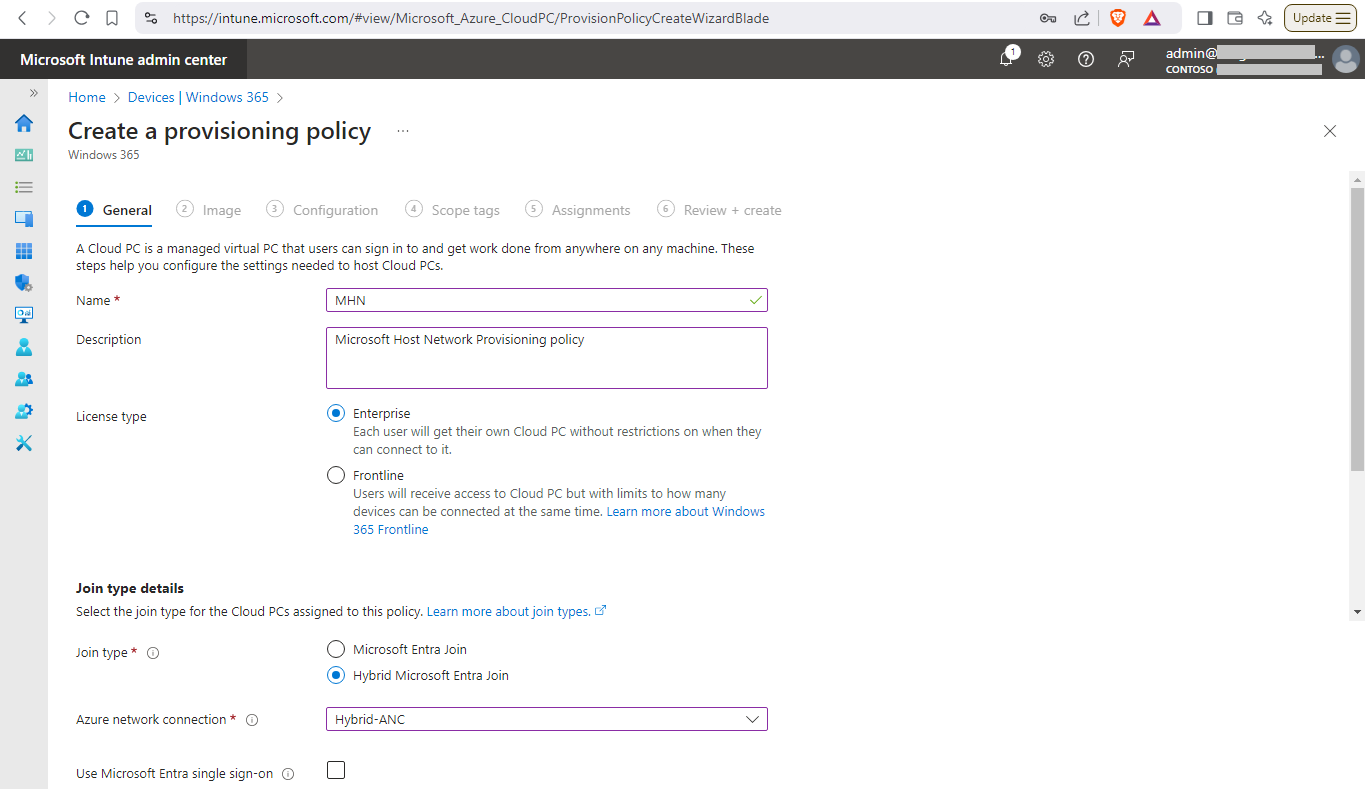Open Learn more about Windows 365 Frontline
This screenshot has height=789, width=1367.
[559, 521]
